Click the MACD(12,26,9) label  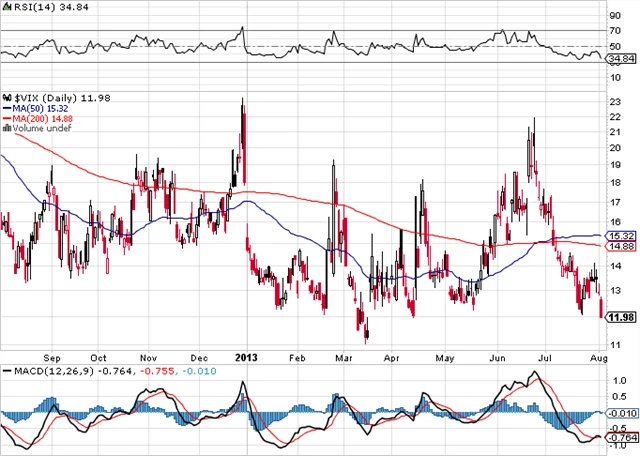tap(55, 371)
